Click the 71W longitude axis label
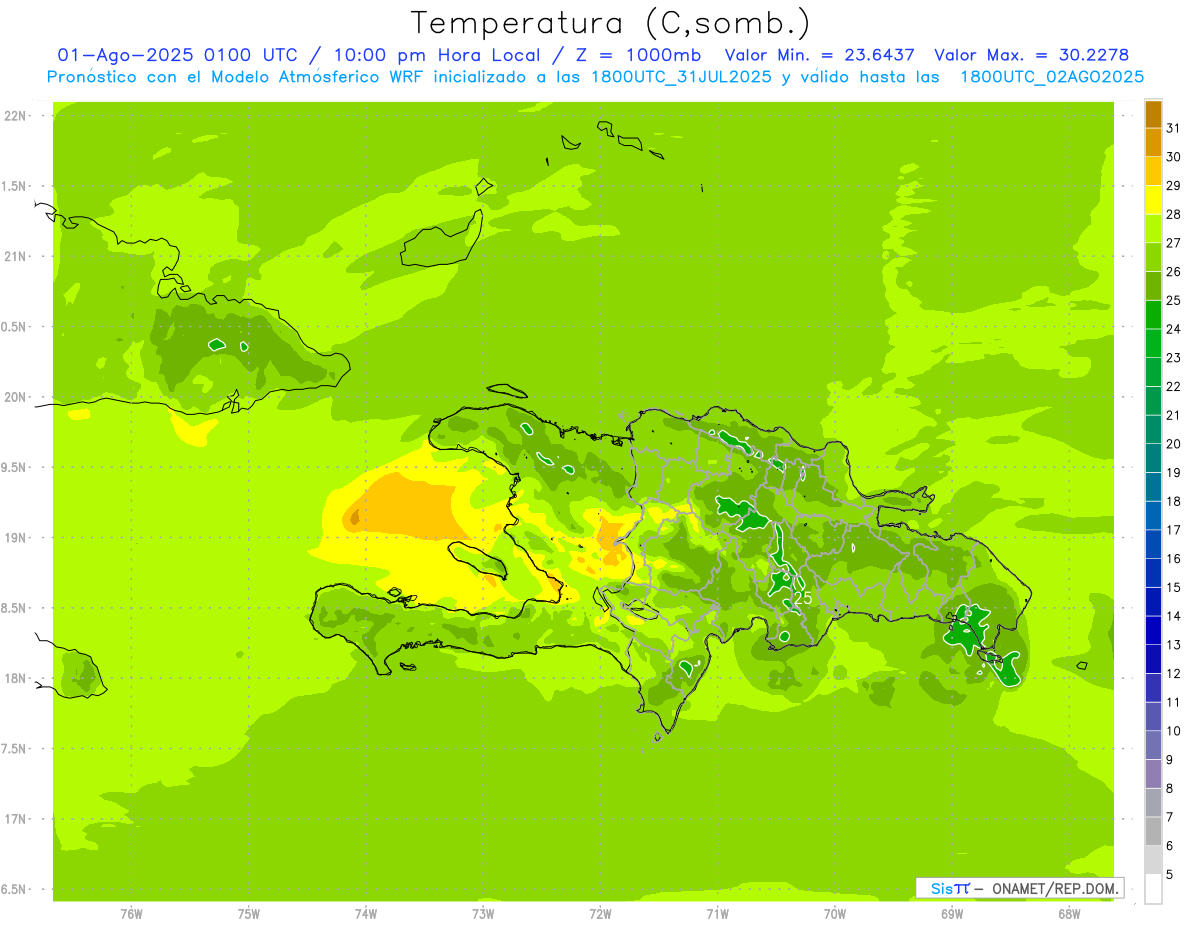 [717, 915]
